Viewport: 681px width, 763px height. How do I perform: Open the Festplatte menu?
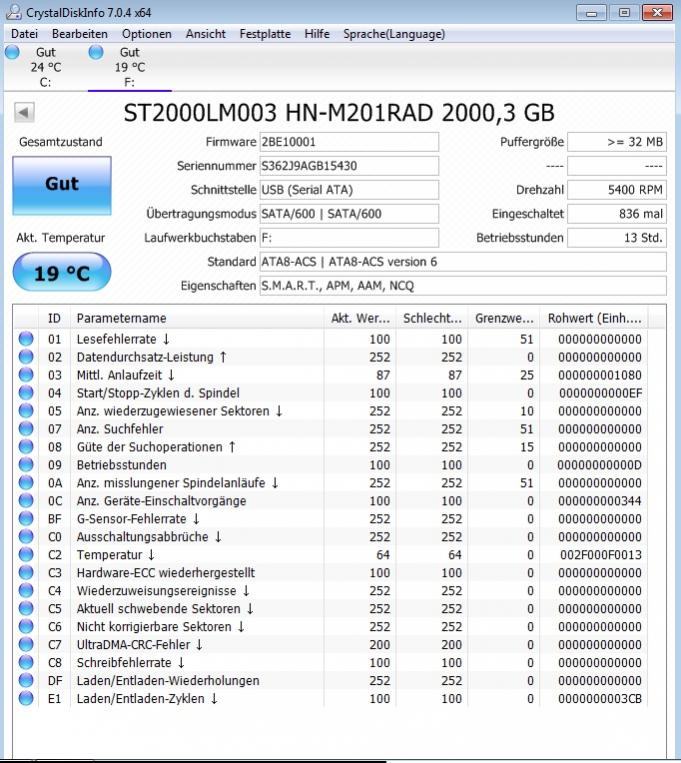click(265, 34)
